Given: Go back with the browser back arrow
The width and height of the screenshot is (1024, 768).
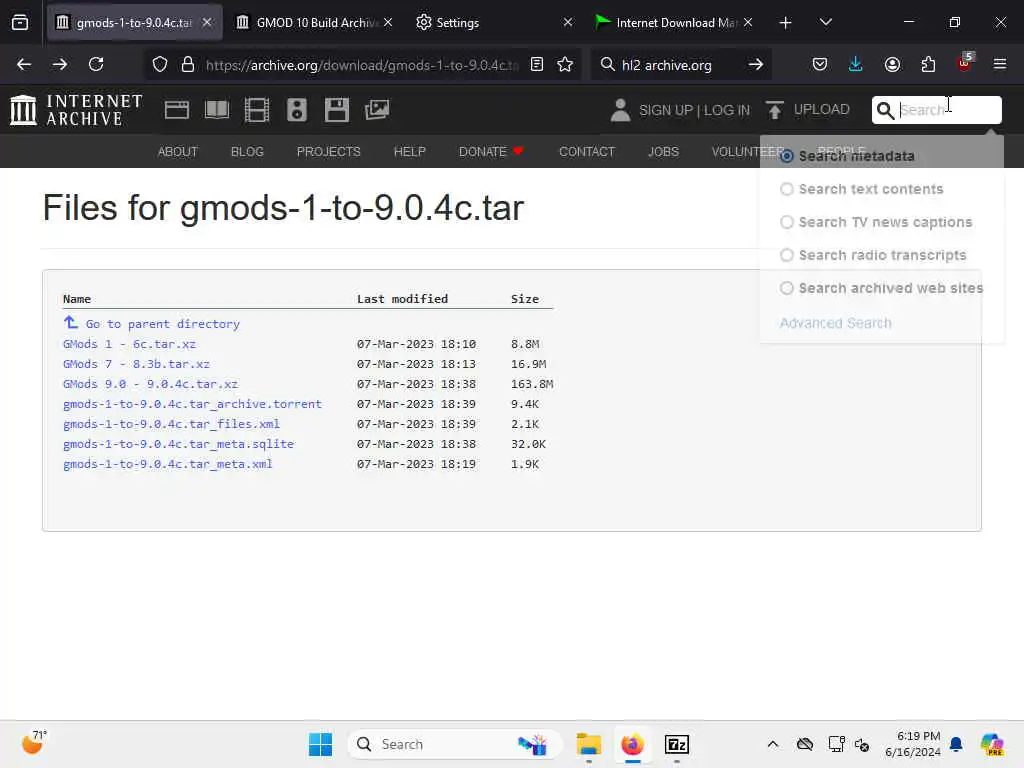Looking at the screenshot, I should (x=24, y=64).
